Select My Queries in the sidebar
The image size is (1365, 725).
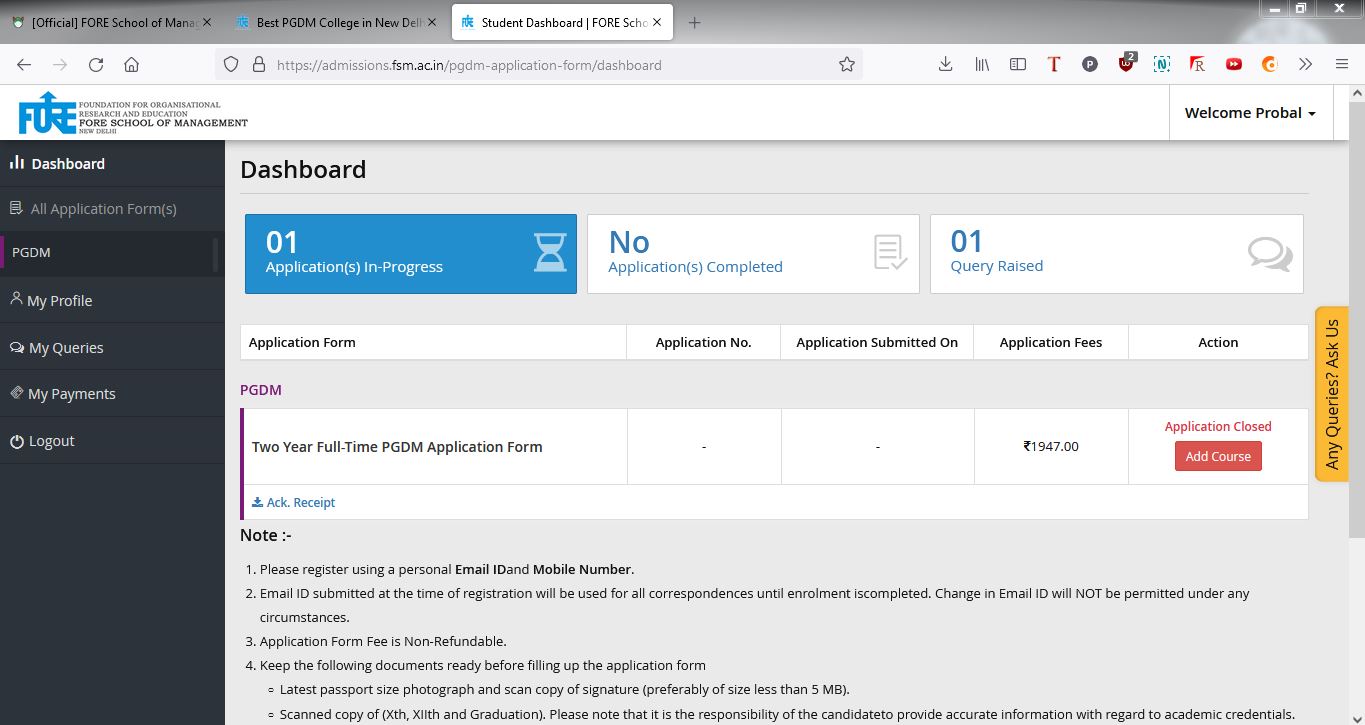pyautogui.click(x=66, y=348)
